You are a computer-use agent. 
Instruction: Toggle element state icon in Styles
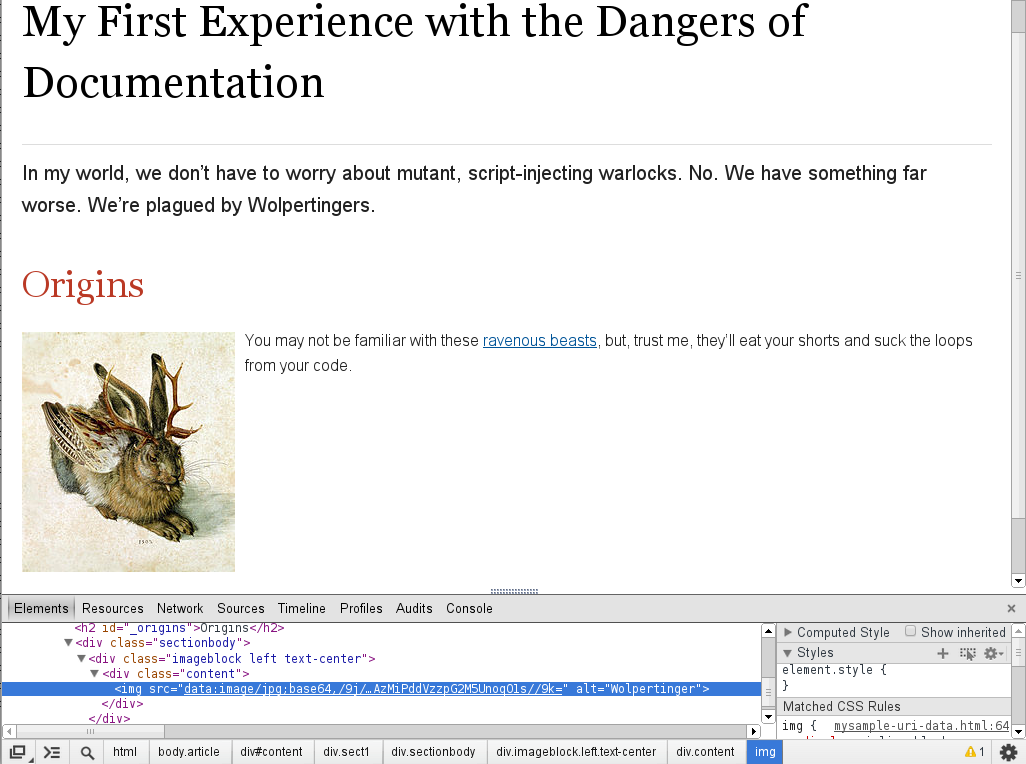tap(967, 653)
